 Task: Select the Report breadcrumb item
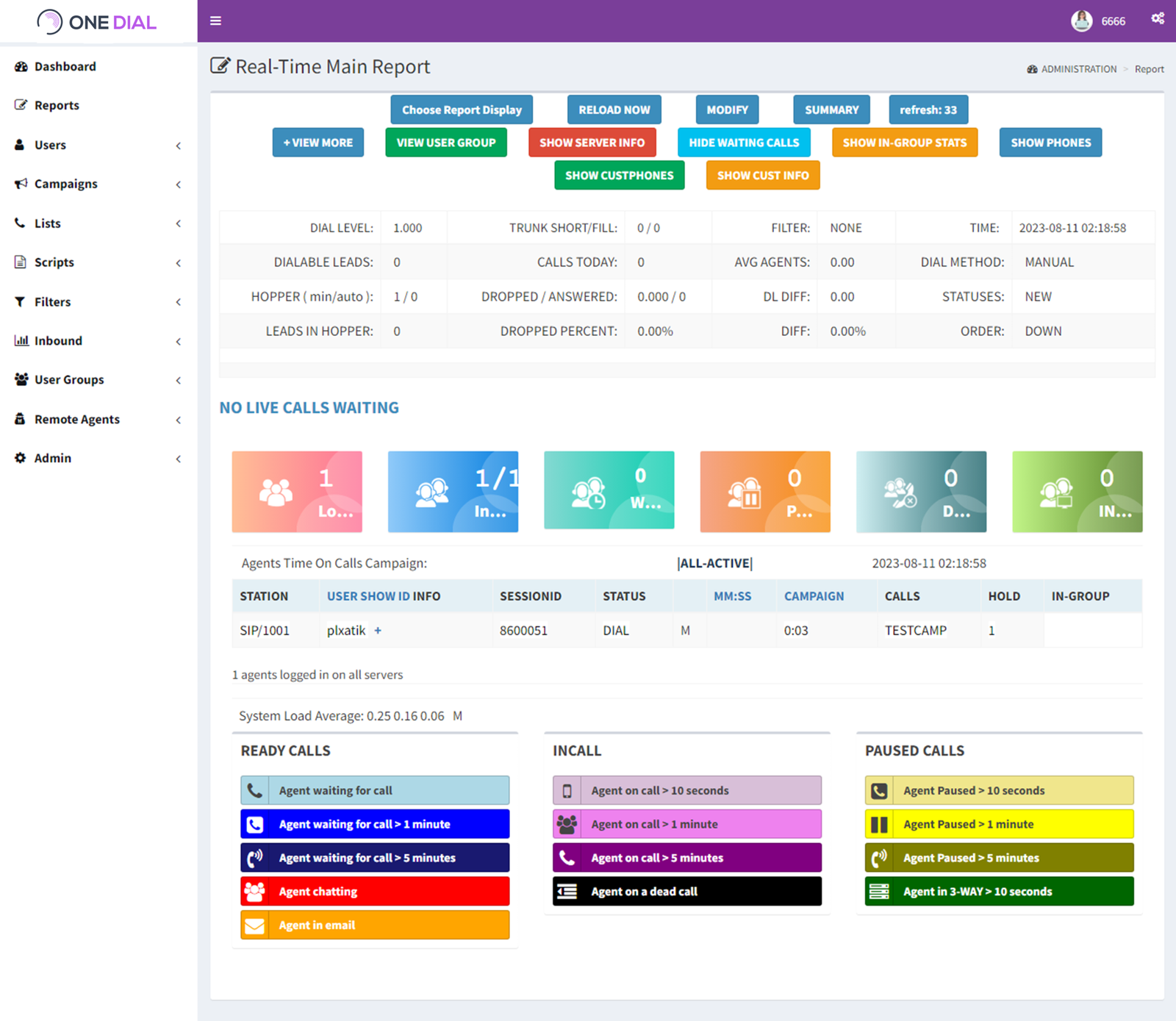(1149, 68)
